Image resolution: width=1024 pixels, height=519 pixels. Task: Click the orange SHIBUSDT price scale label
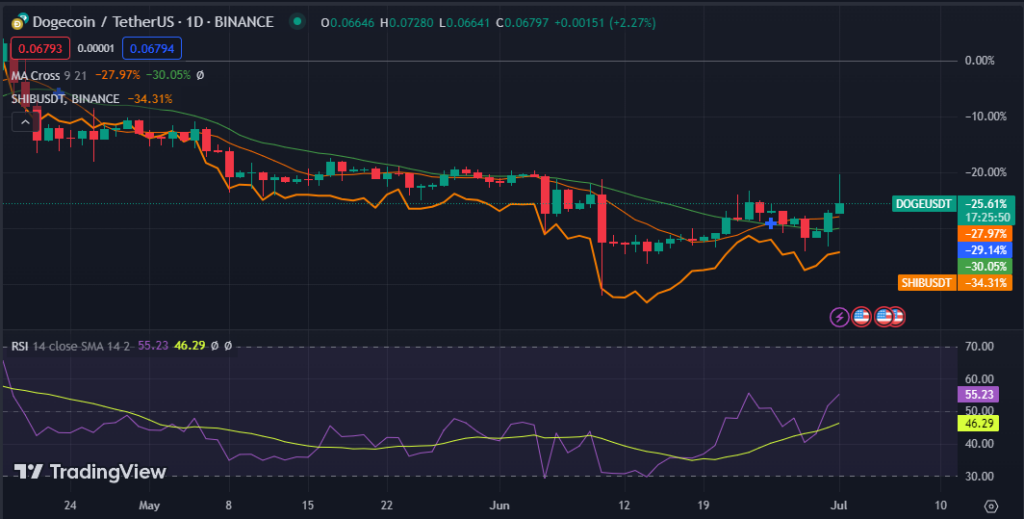pyautogui.click(x=927, y=283)
